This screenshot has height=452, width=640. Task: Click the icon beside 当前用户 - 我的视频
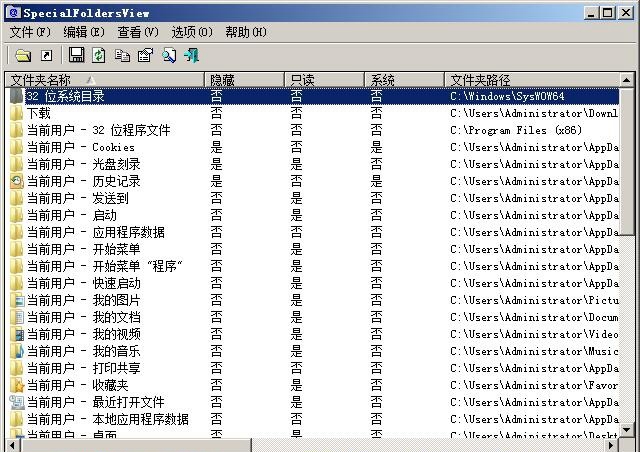(x=17, y=334)
